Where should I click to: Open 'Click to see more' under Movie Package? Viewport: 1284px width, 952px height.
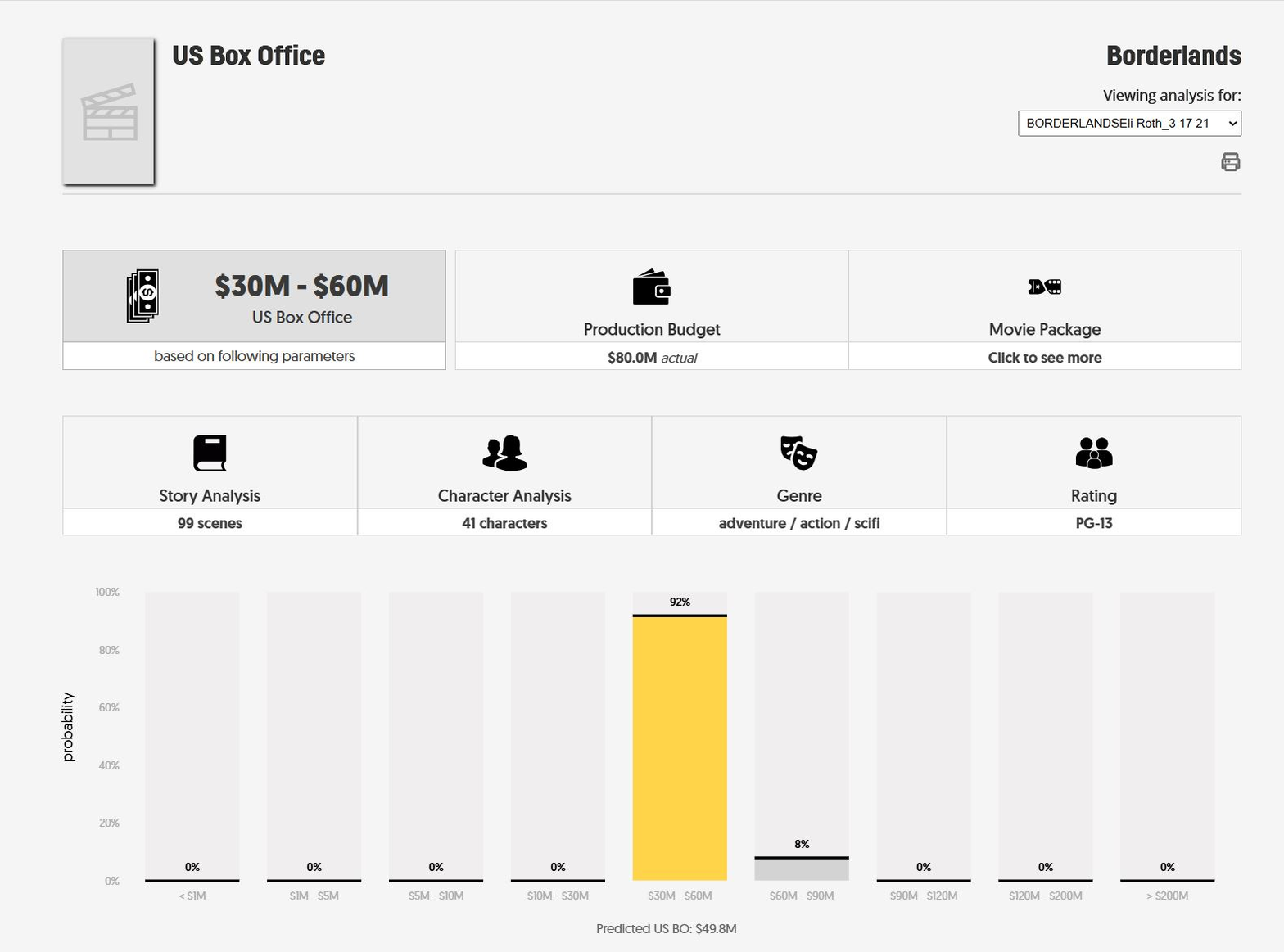[x=1045, y=358]
